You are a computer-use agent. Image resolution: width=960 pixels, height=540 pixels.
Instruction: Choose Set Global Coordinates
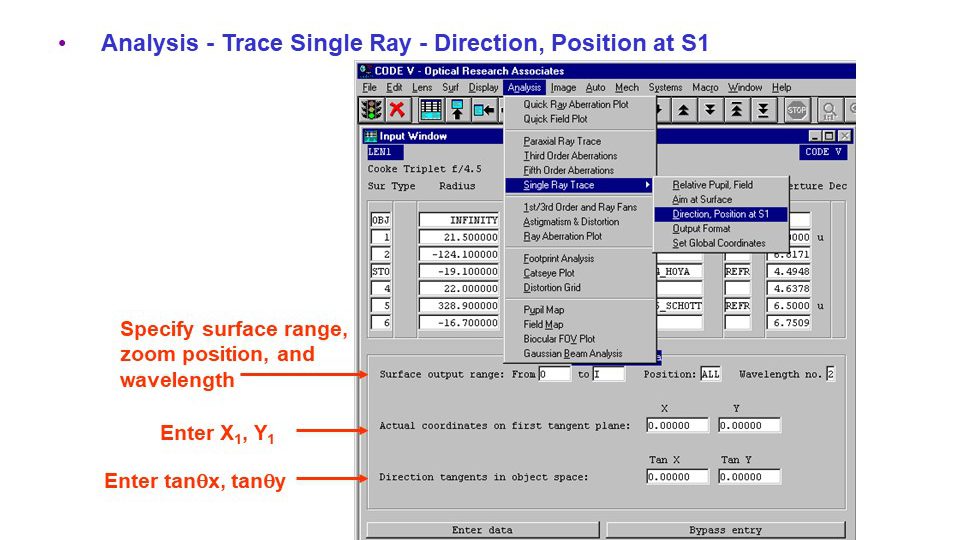pyautogui.click(x=721, y=243)
